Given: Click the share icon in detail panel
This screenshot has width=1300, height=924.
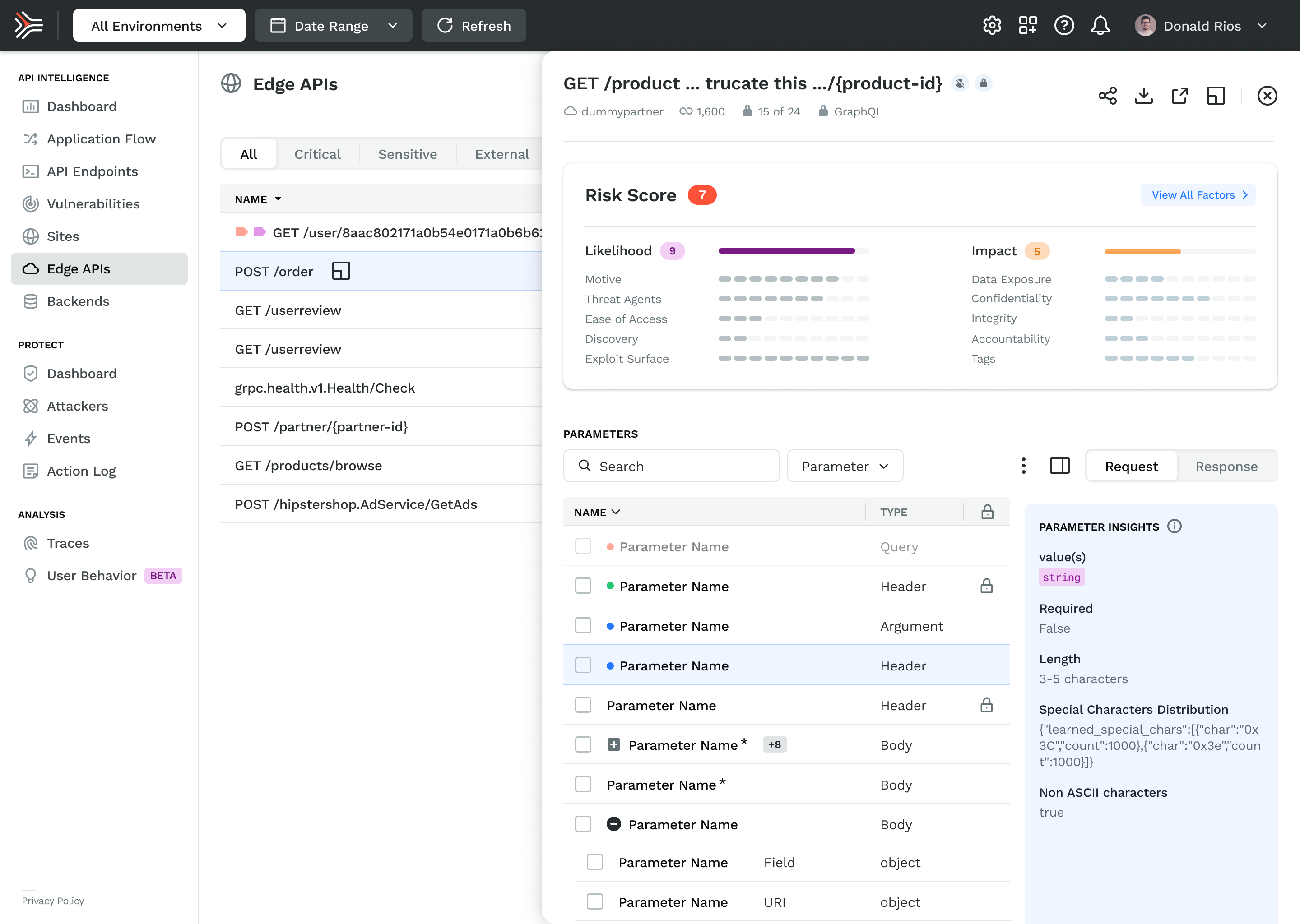Looking at the screenshot, I should pos(1107,96).
